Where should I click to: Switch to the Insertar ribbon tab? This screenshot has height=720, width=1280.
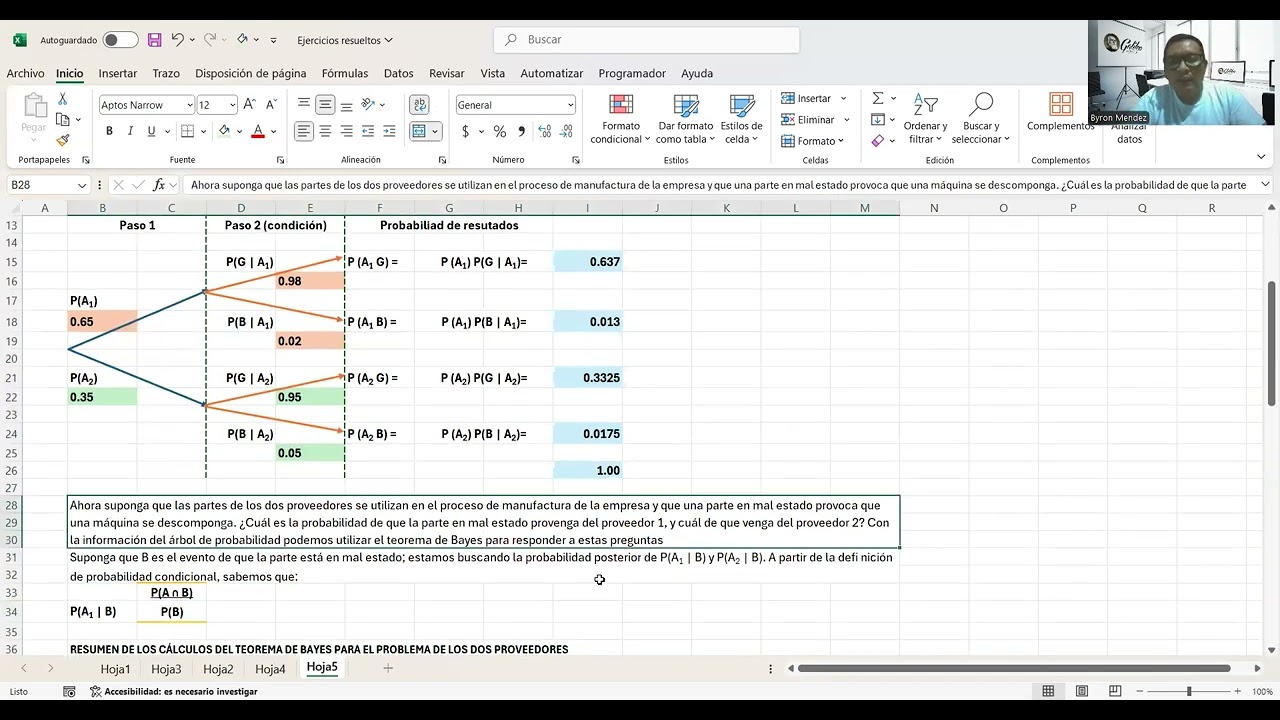[117, 73]
